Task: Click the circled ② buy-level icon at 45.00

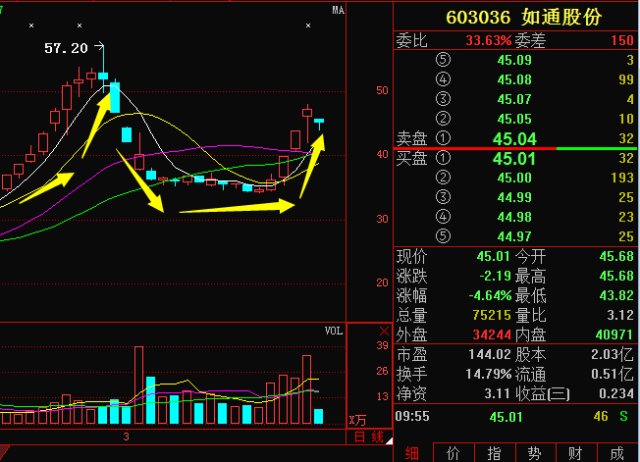Action: point(443,177)
